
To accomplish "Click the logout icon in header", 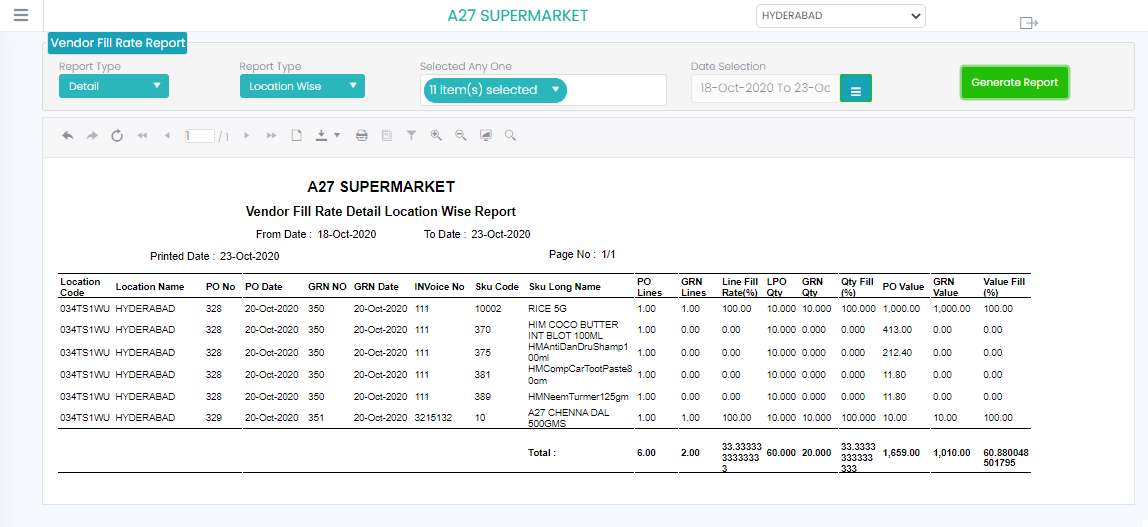I will point(1029,23).
